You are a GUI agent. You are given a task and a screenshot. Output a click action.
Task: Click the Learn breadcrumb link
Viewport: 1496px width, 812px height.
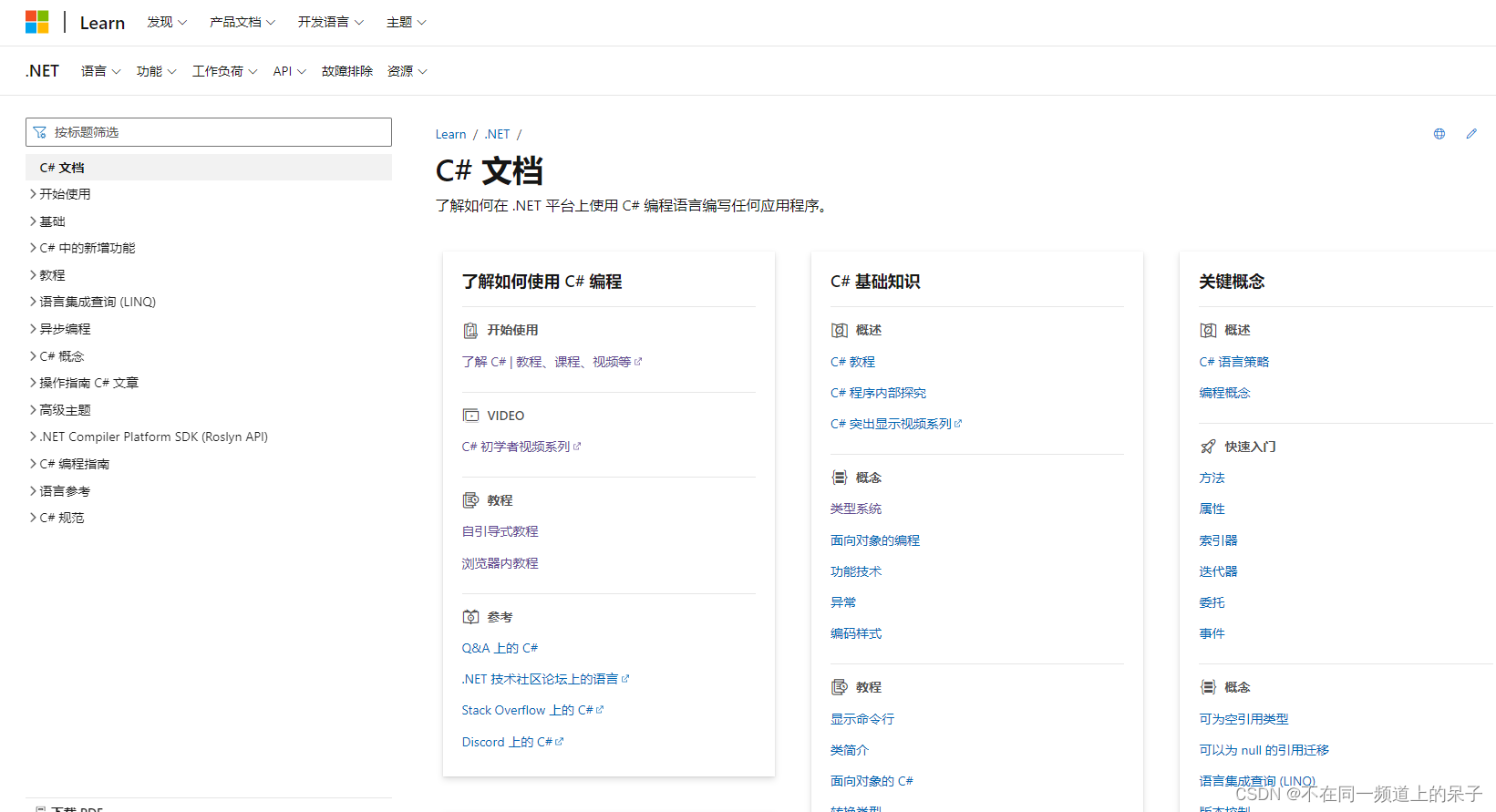450,134
